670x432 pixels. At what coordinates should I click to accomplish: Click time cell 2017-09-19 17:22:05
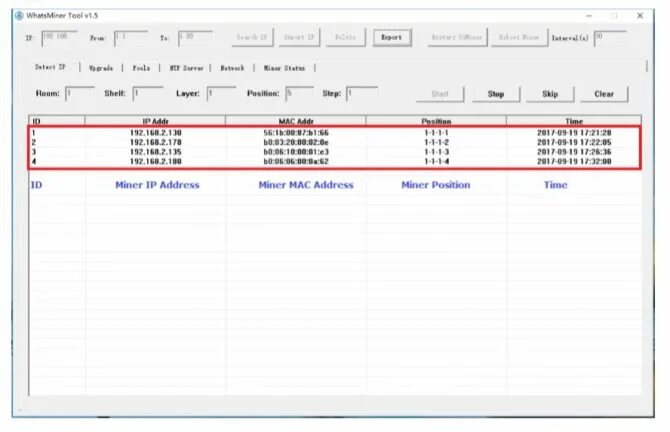(x=574, y=142)
